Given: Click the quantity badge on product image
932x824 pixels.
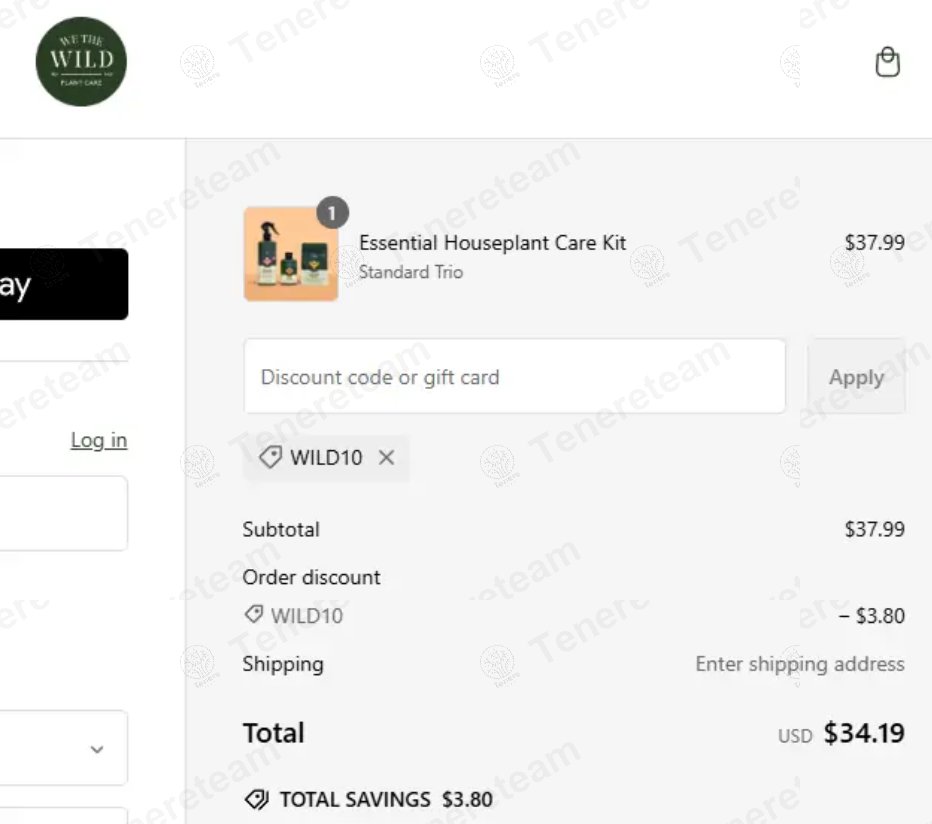Looking at the screenshot, I should pyautogui.click(x=332, y=212).
